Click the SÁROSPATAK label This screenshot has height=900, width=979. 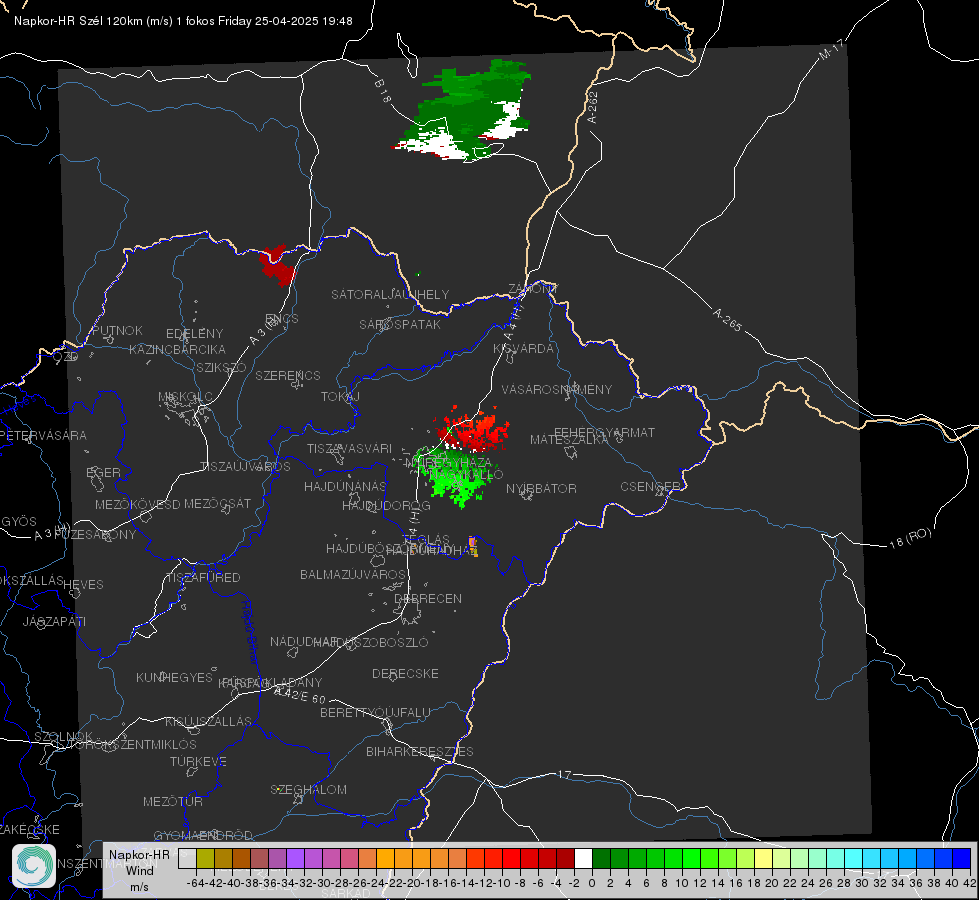point(400,324)
